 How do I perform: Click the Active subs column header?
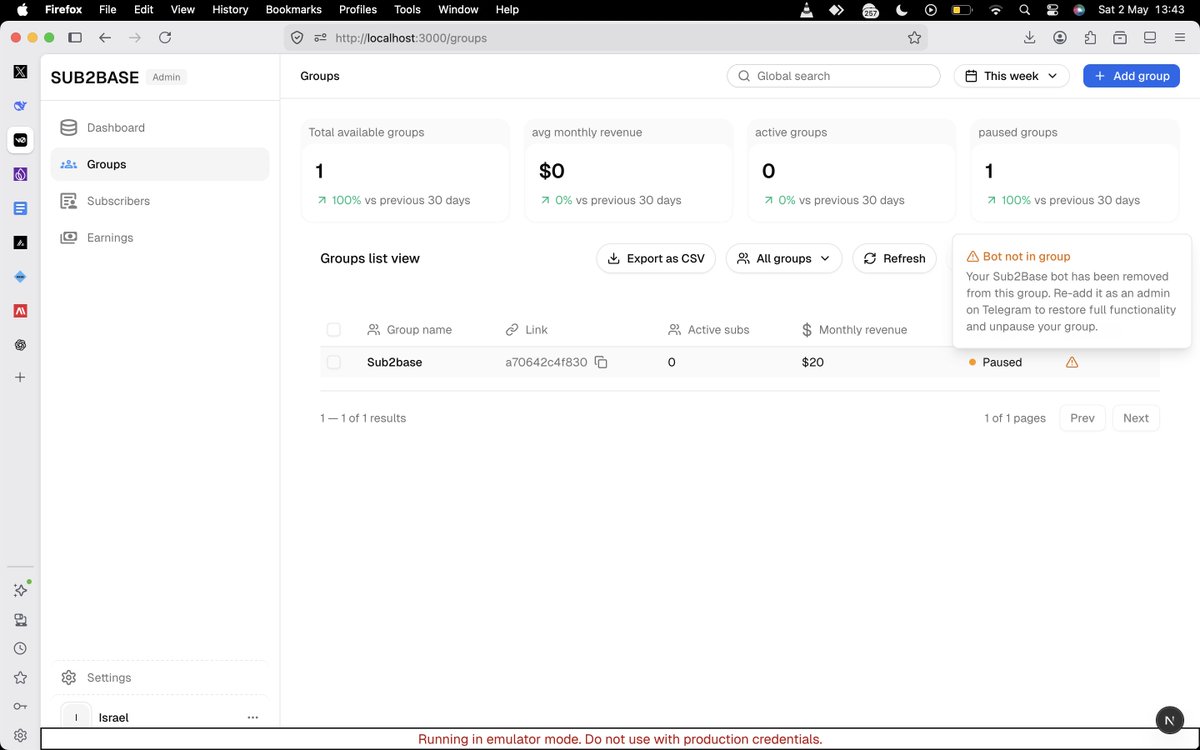point(708,329)
